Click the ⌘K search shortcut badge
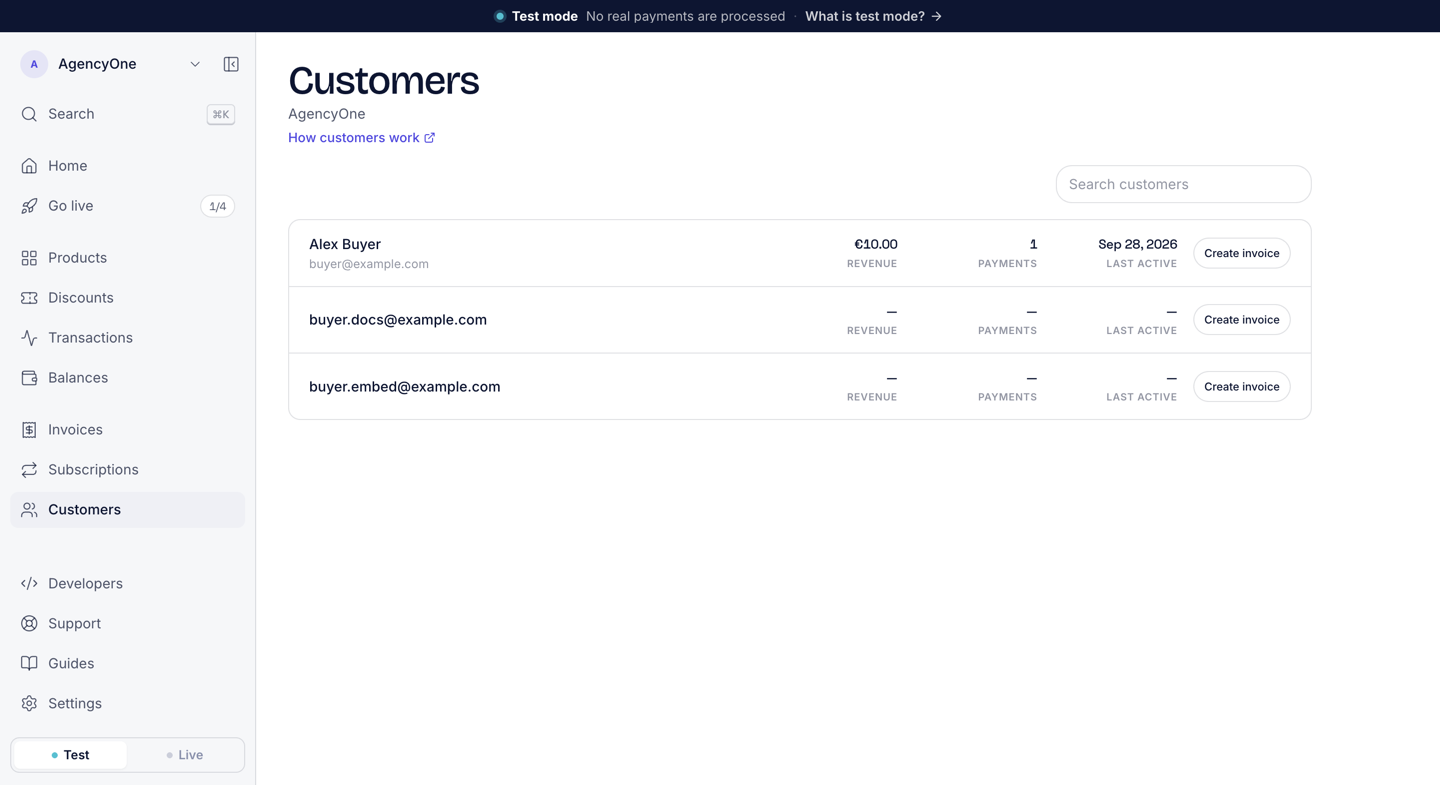1440x785 pixels. (221, 114)
